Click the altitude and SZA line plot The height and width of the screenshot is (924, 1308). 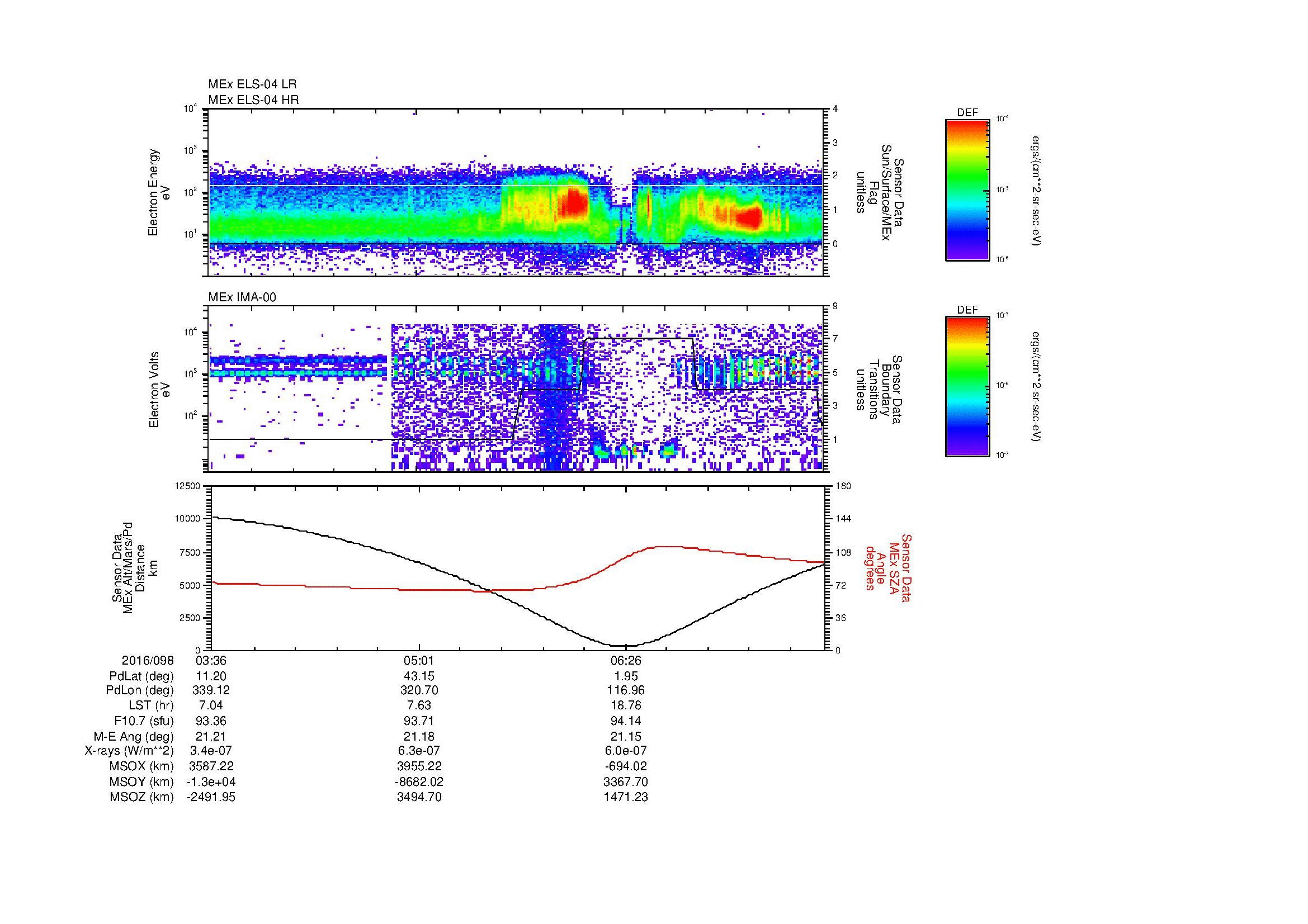tap(517, 567)
